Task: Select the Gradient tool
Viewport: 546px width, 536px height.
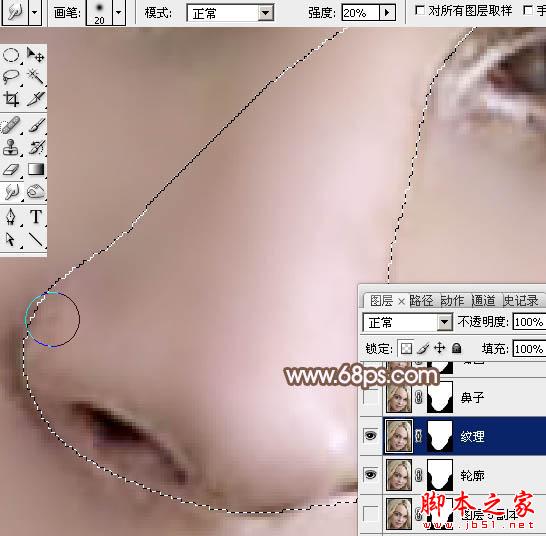Action: (x=35, y=170)
